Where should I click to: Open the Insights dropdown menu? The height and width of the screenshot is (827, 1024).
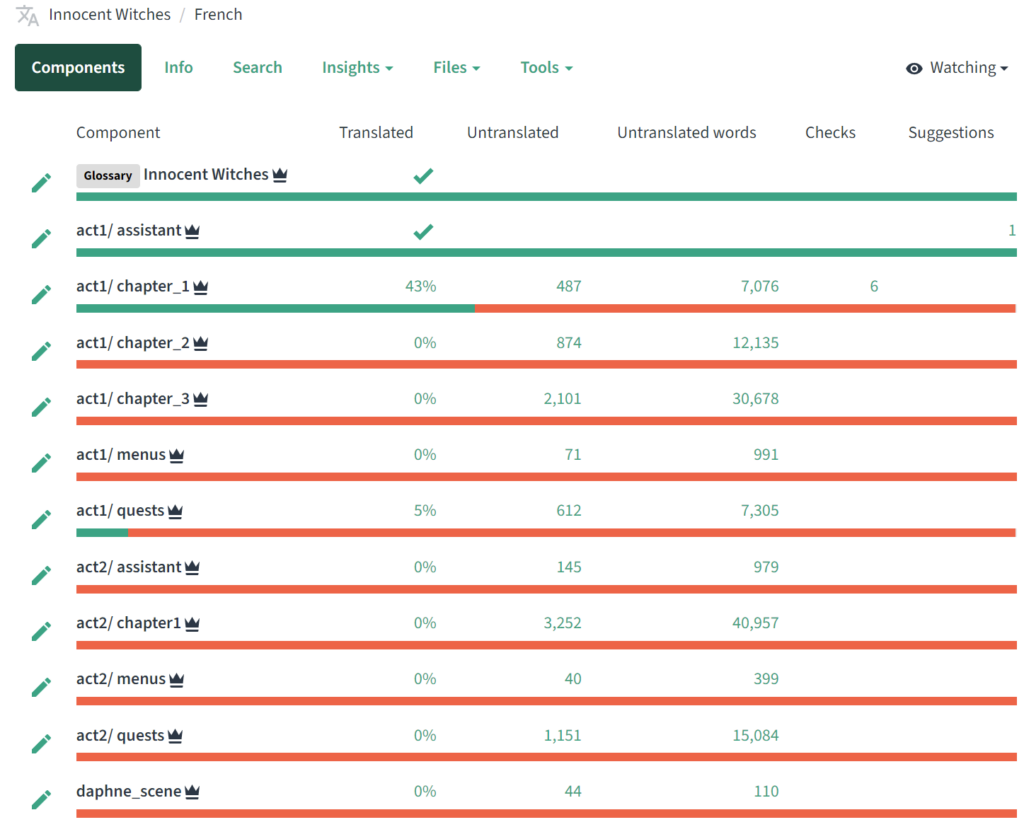point(357,68)
